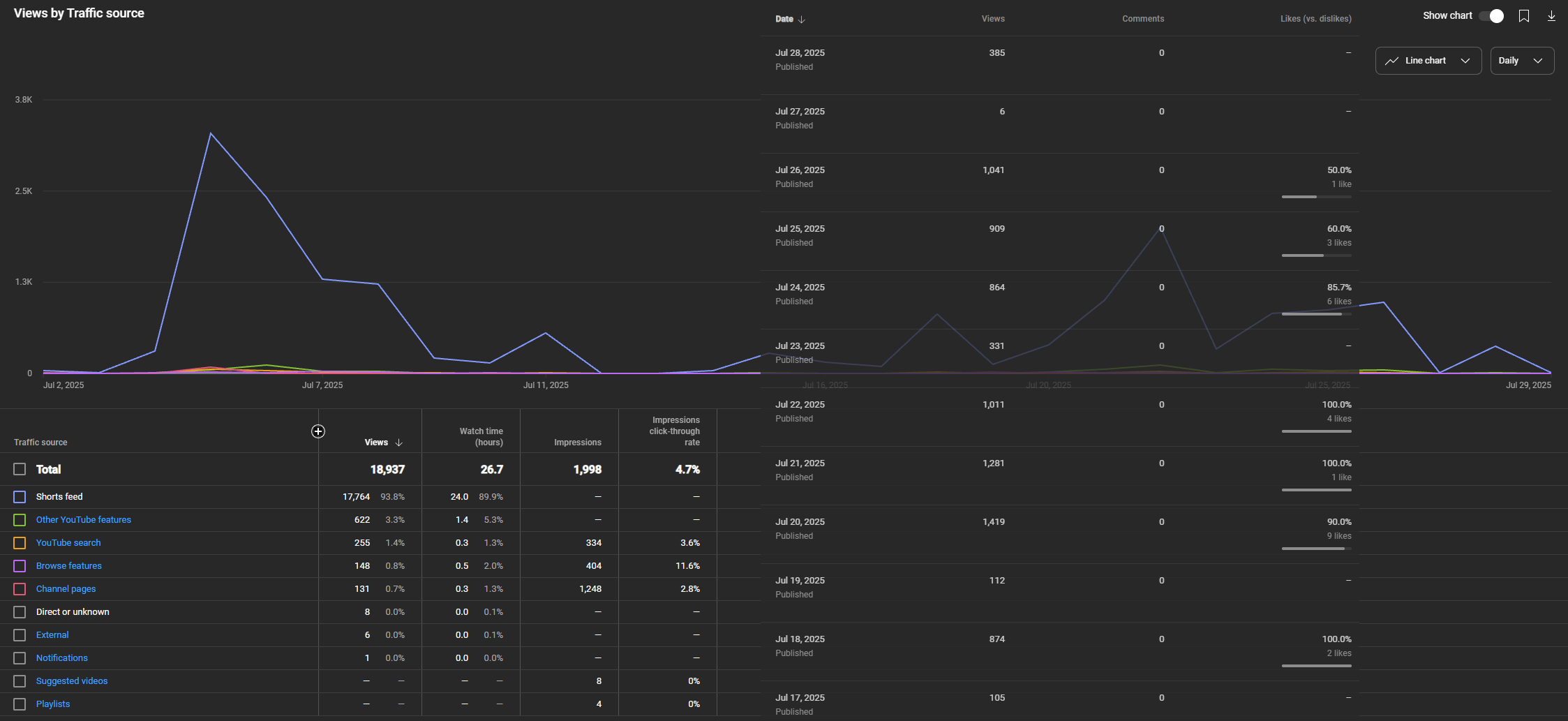The image size is (1568, 721).
Task: Tick the Total row checkbox
Action: pyautogui.click(x=20, y=469)
